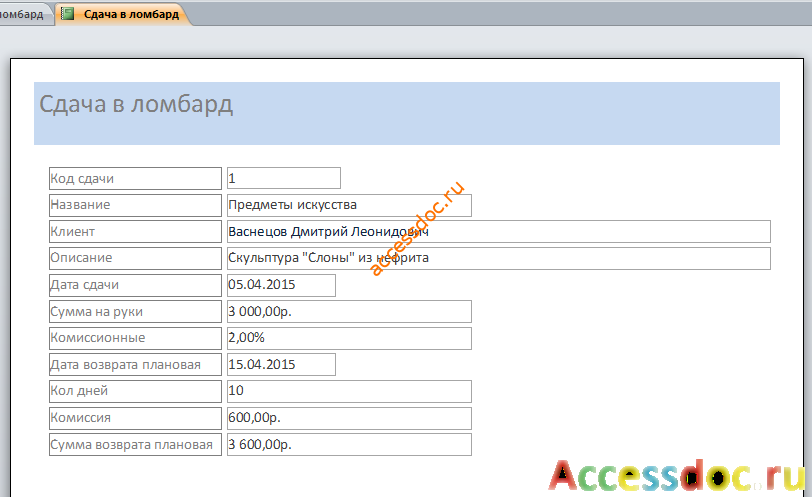Image resolution: width=812 pixels, height=497 pixels.
Task: Select the Васнецов Дмитрий Леонидович field
Action: coord(499,231)
